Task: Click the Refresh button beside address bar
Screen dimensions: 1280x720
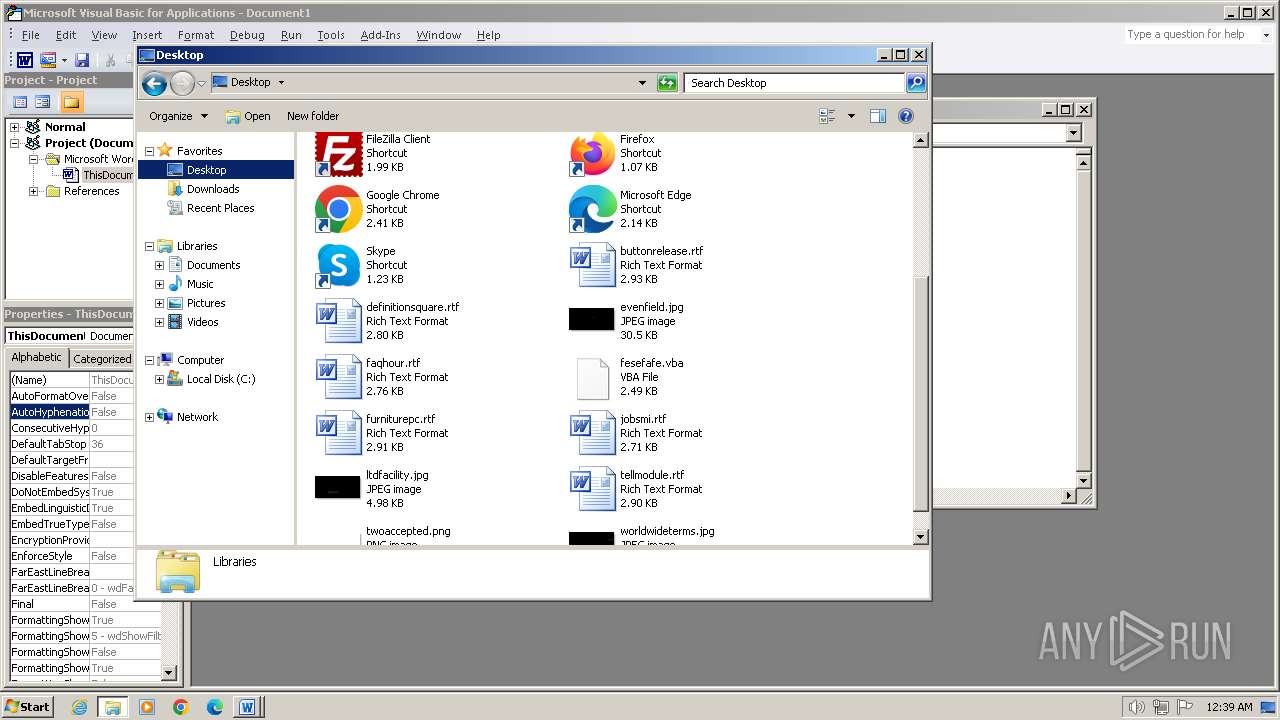Action: [x=667, y=83]
